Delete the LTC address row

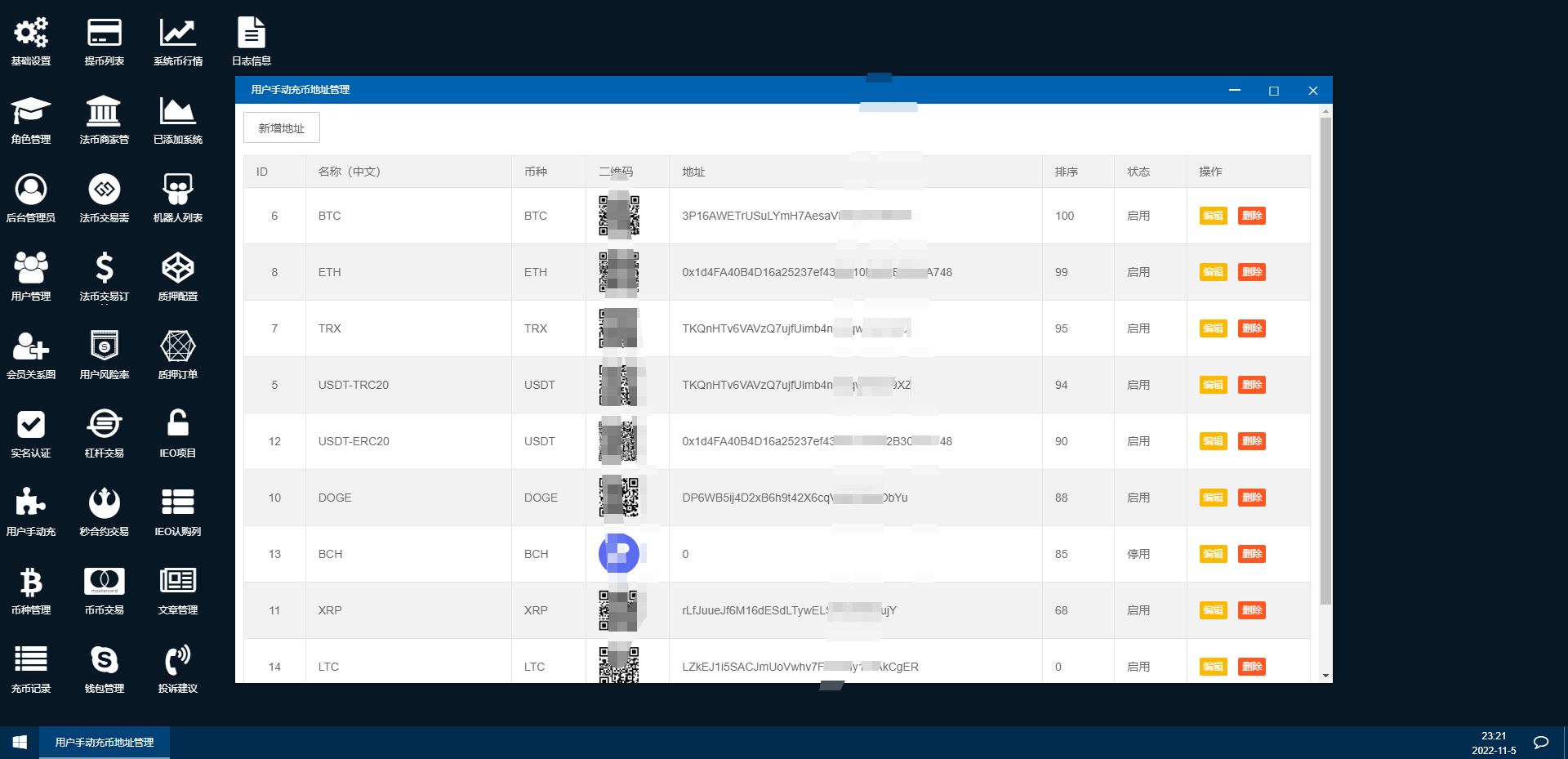click(x=1252, y=667)
